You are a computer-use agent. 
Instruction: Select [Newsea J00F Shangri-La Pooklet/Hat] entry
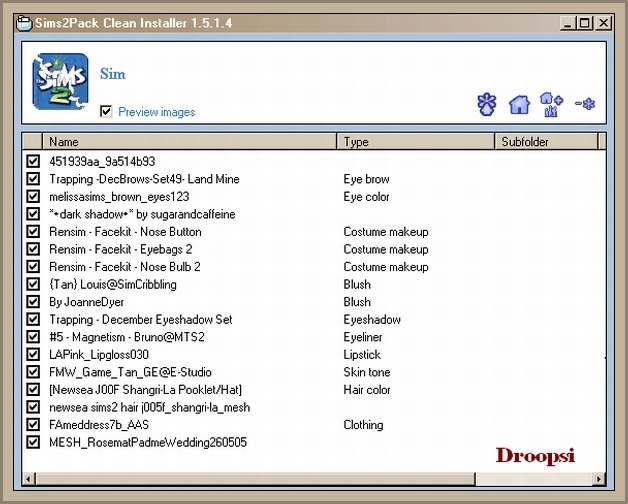145,390
